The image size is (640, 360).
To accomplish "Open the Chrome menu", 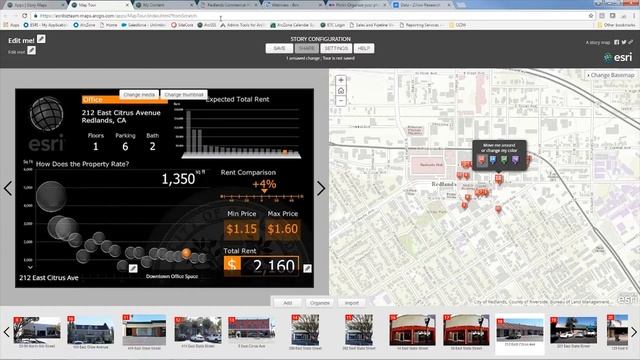I will [x=634, y=16].
